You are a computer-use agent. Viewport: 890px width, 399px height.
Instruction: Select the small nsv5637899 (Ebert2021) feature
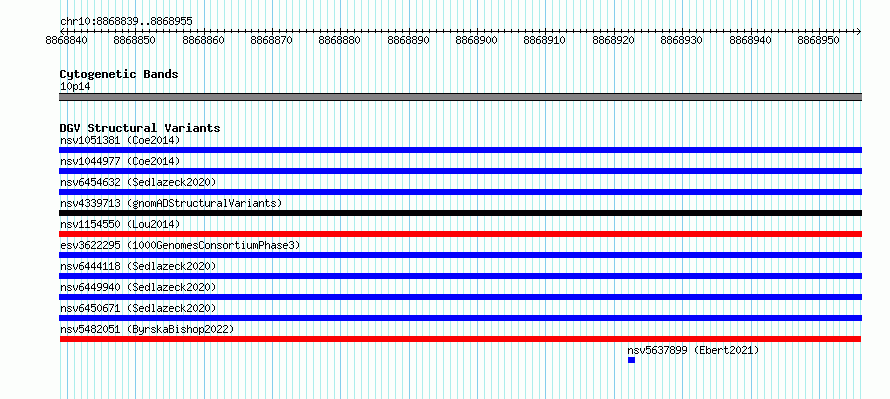631,360
